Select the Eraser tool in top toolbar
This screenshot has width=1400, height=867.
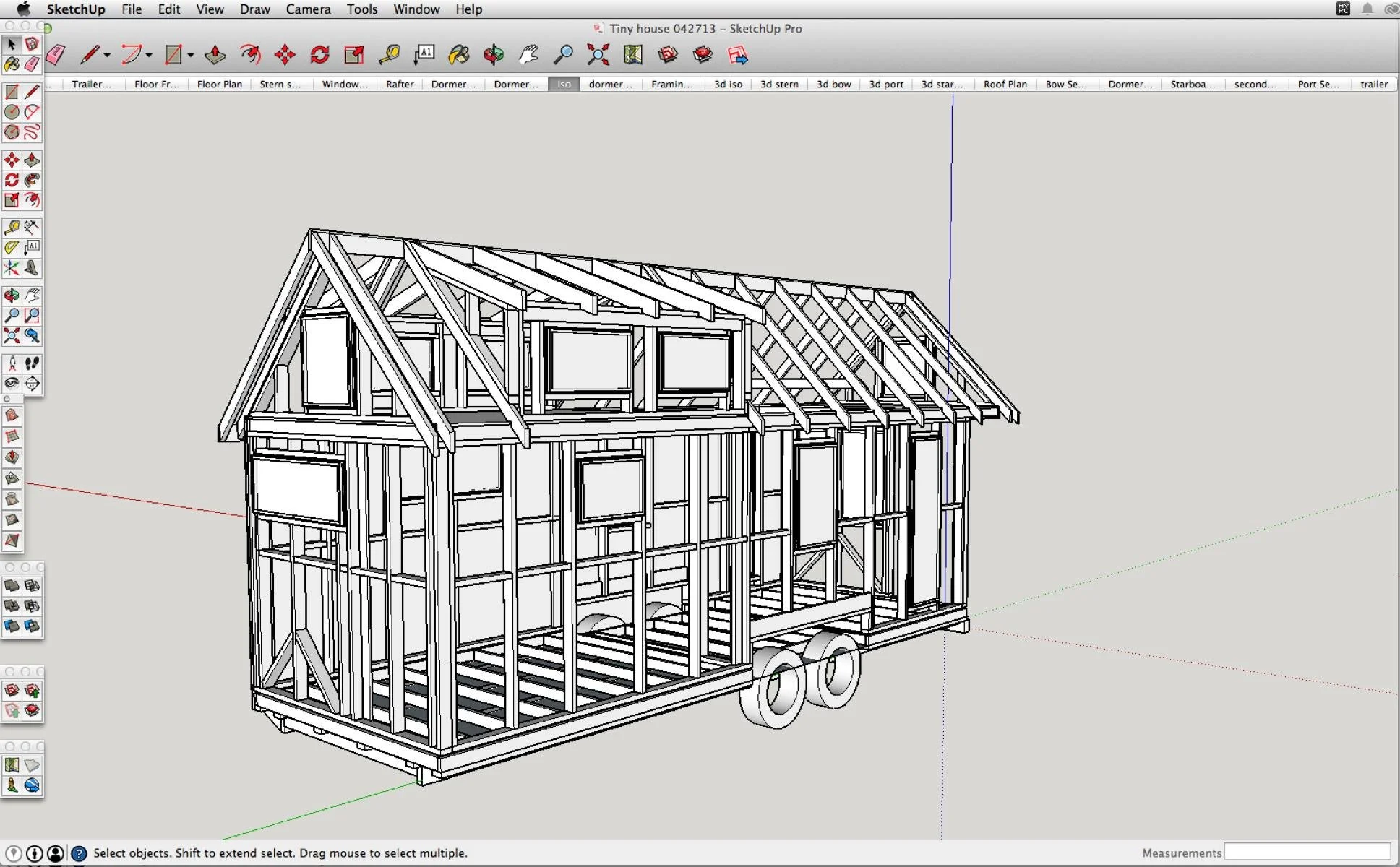pyautogui.click(x=56, y=55)
